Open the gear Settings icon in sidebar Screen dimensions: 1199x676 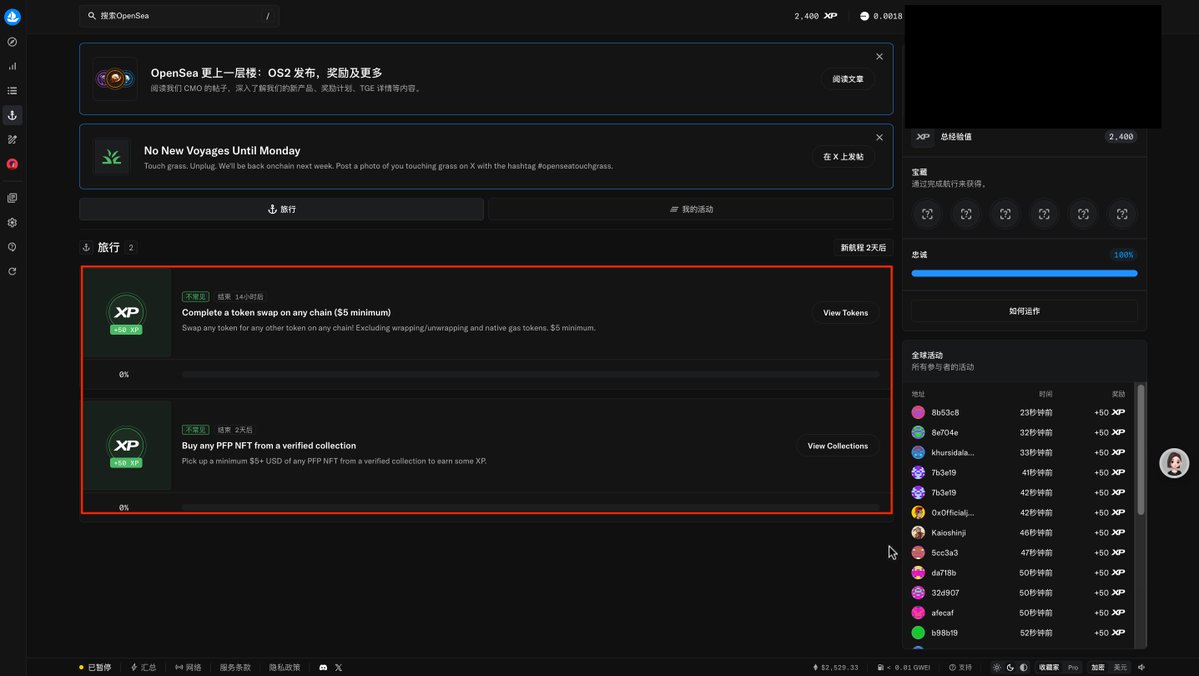point(12,223)
